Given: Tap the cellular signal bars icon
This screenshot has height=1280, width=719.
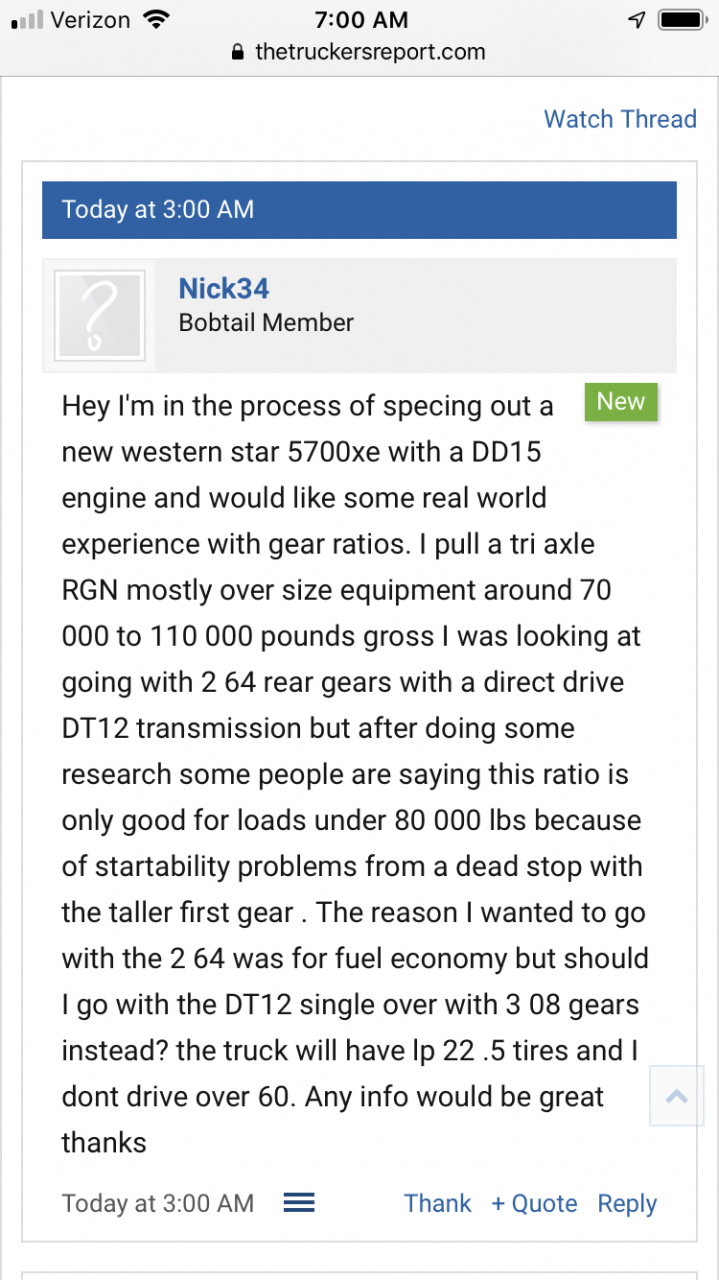Looking at the screenshot, I should 25,20.
